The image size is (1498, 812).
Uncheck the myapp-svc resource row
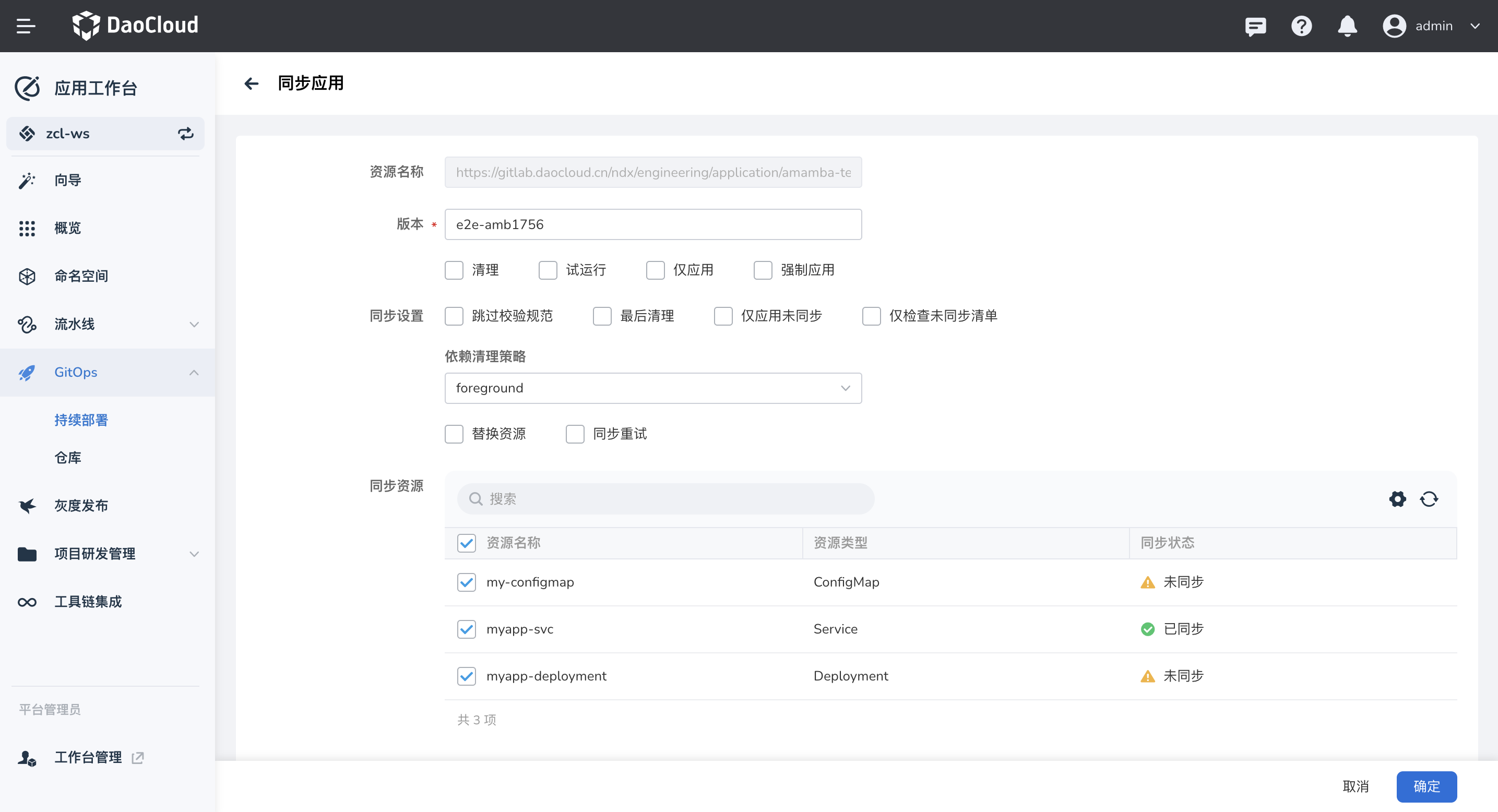tap(467, 629)
